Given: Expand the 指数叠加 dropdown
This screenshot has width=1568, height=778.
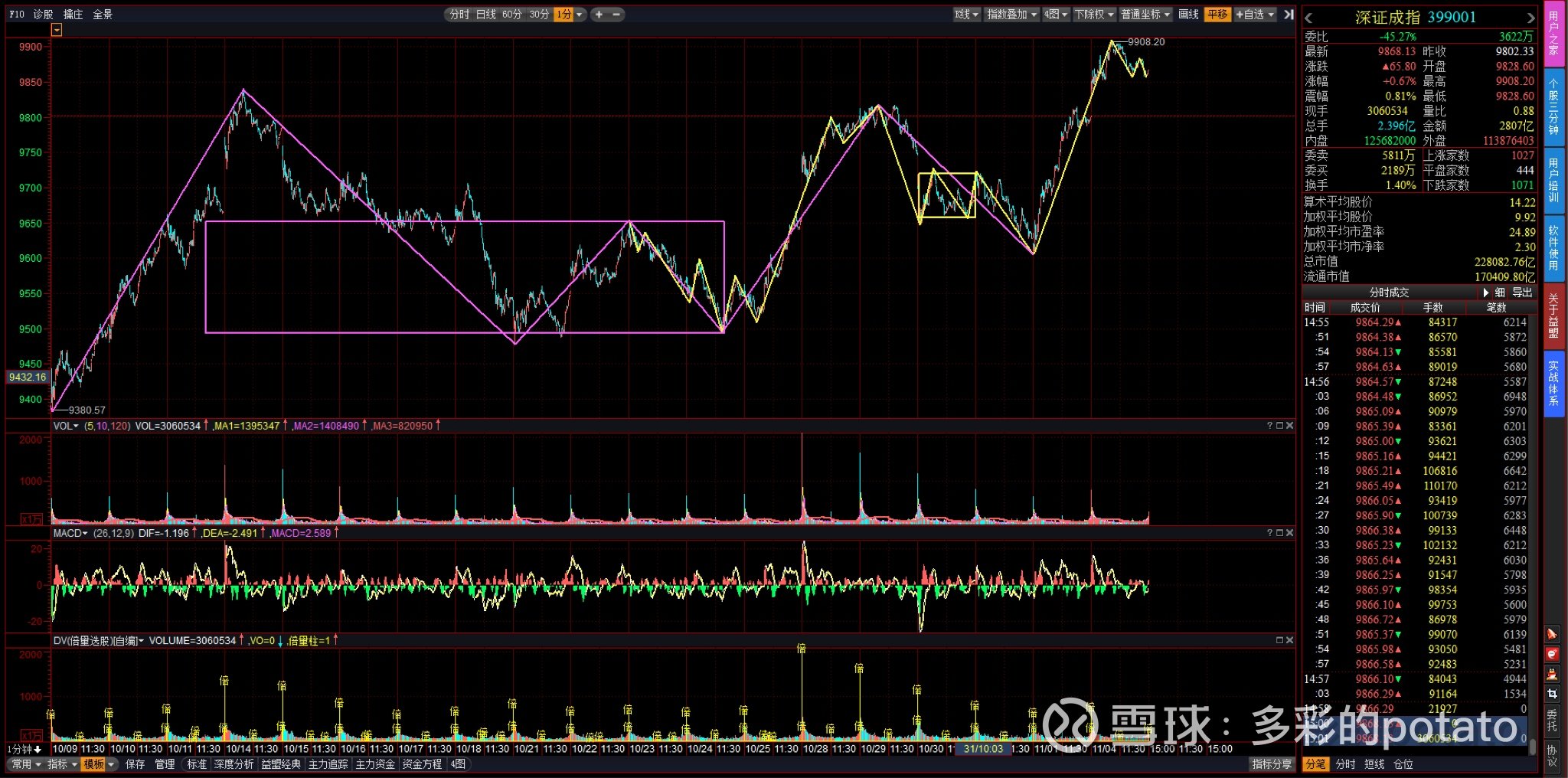Looking at the screenshot, I should tap(1011, 15).
